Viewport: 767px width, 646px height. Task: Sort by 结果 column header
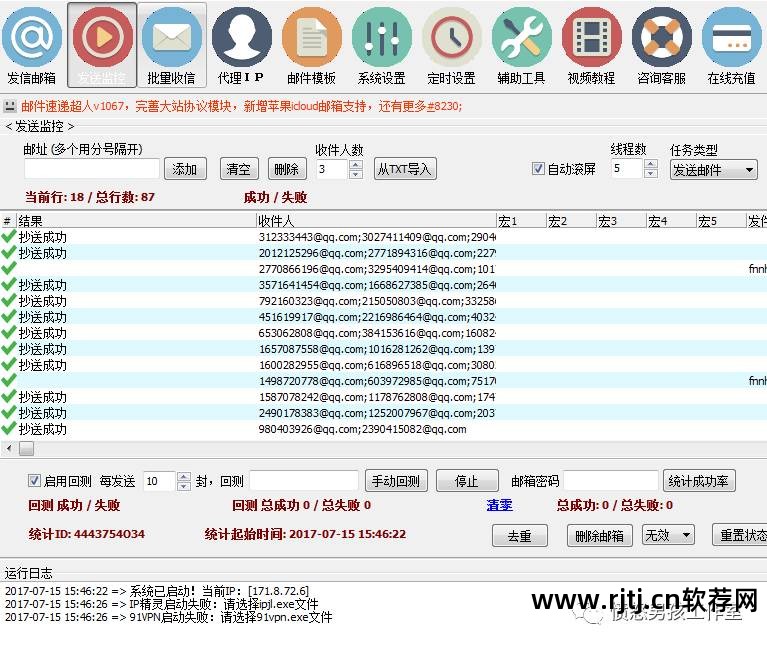(x=136, y=221)
